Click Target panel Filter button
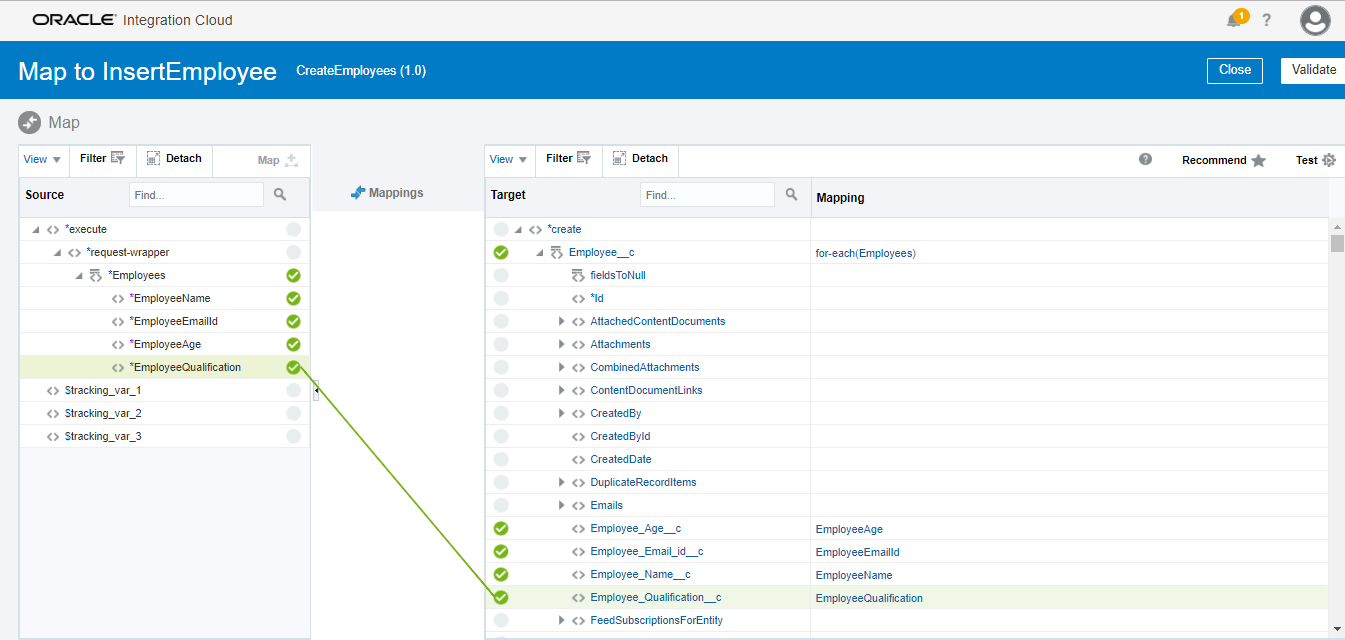 coord(569,158)
